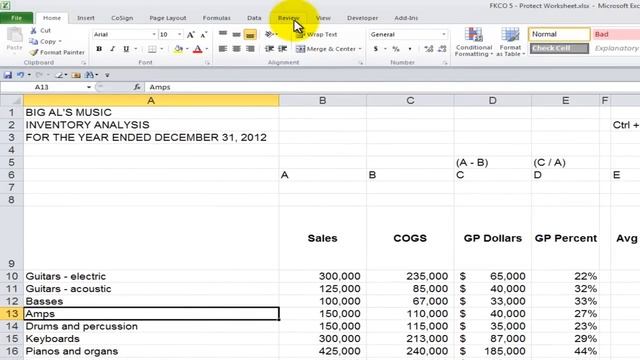The height and width of the screenshot is (360, 640).
Task: Toggle Italic formatting
Action: [112, 49]
